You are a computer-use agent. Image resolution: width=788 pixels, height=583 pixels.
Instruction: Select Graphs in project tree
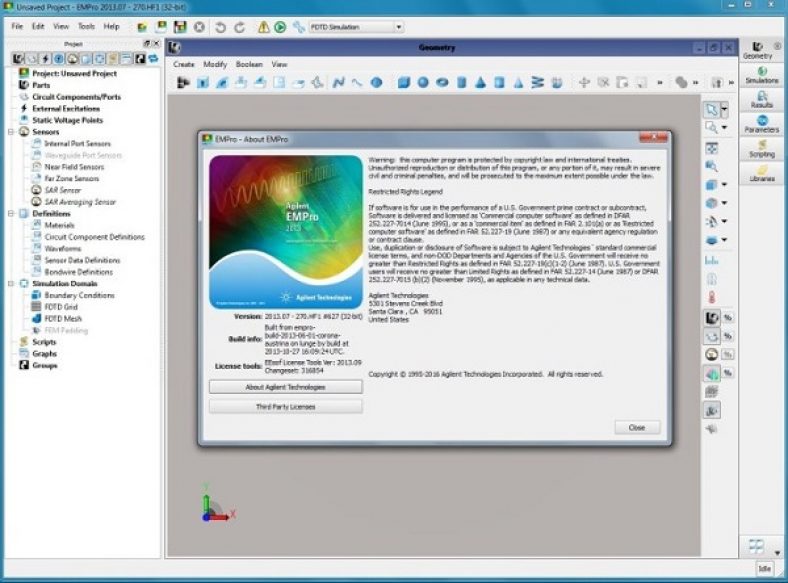tap(44, 353)
